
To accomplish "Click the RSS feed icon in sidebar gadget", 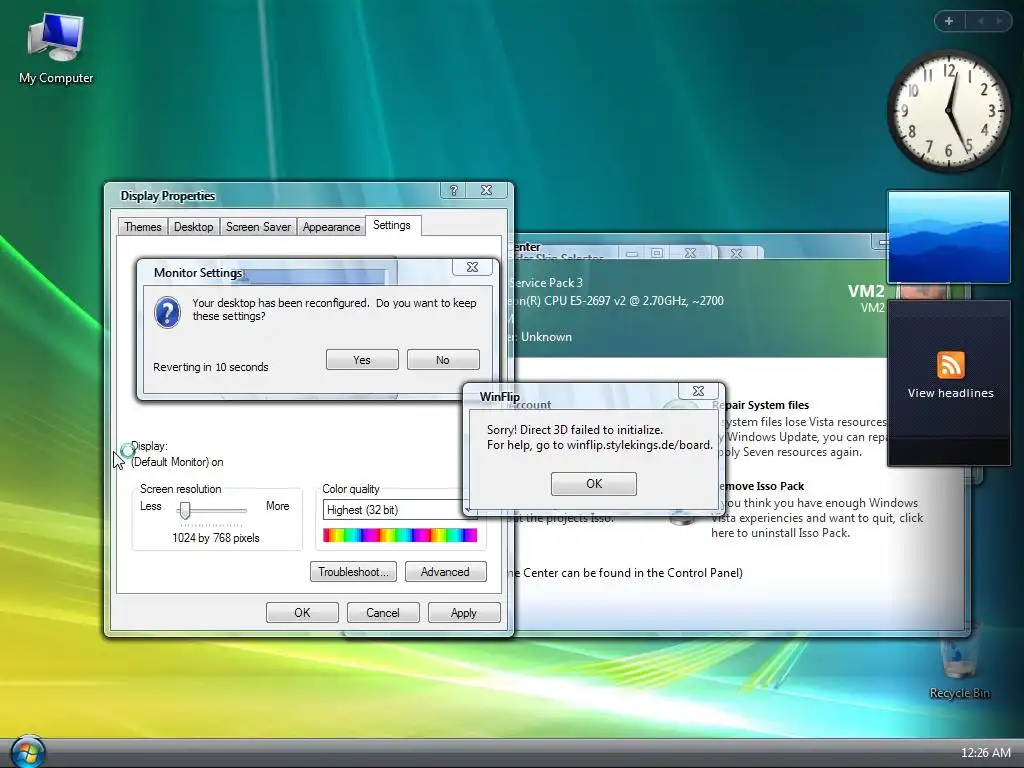I will pos(950,365).
